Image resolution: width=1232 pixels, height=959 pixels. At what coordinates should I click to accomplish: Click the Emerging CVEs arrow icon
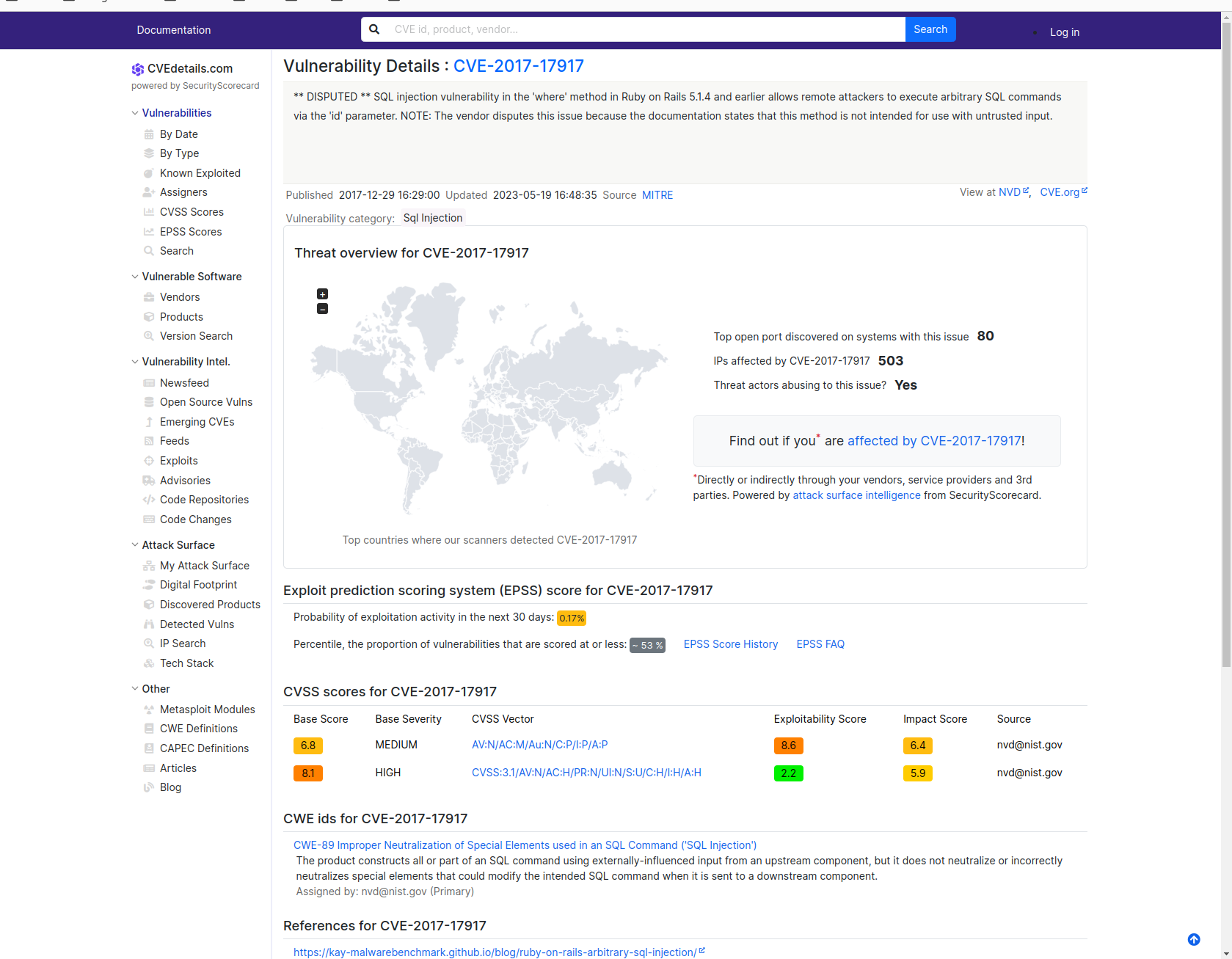(x=149, y=422)
